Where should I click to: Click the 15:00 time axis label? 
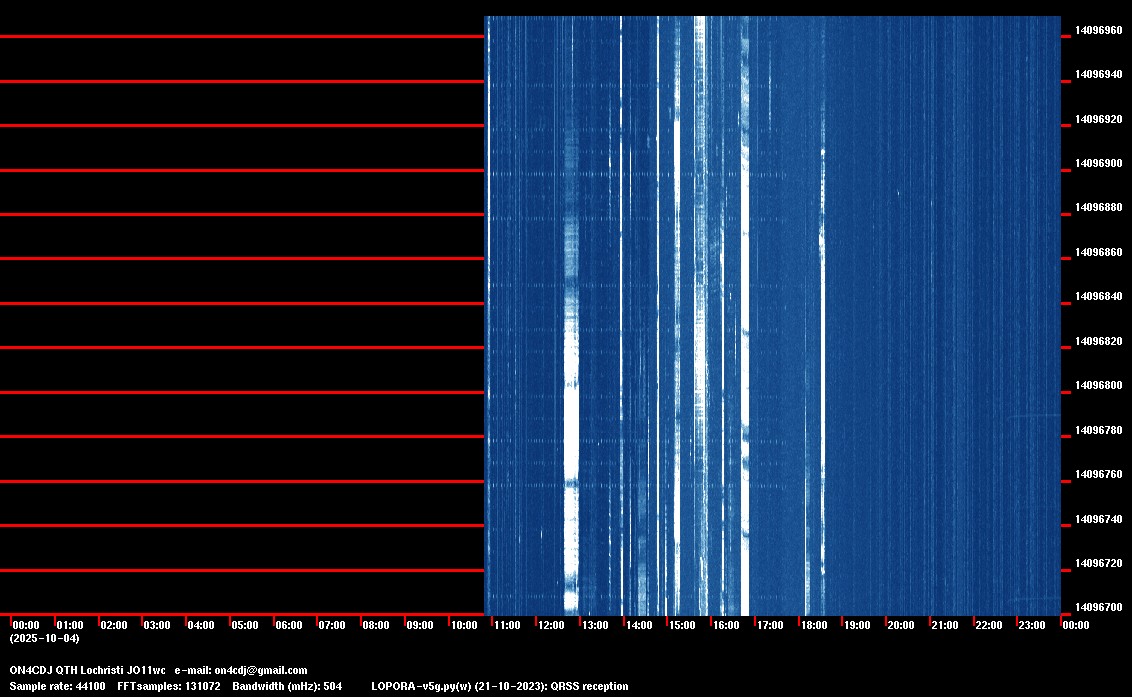[x=682, y=625]
